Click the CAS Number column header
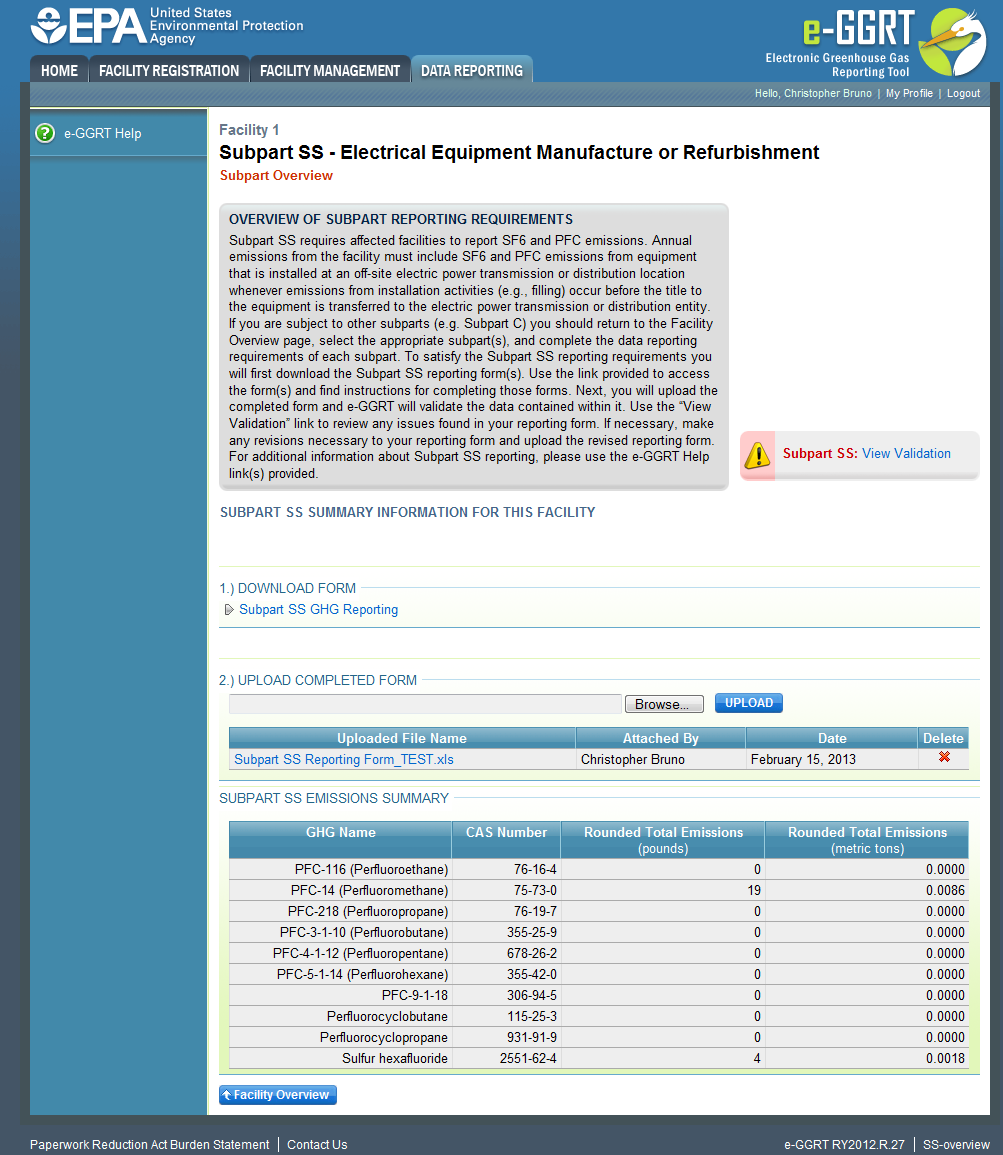 506,840
